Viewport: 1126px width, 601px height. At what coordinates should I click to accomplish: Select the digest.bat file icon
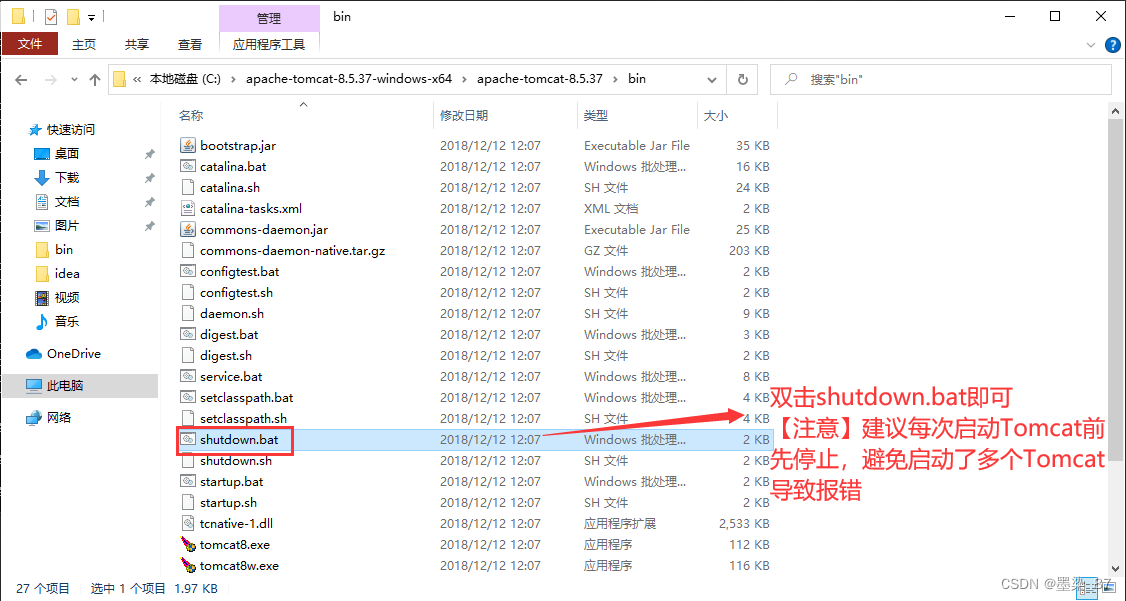(187, 335)
